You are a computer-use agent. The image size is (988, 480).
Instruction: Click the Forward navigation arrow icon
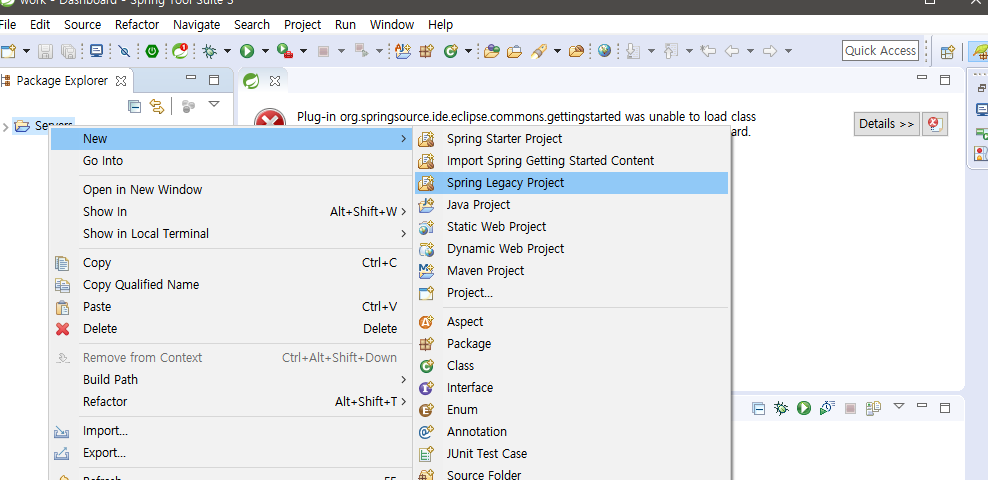point(769,51)
